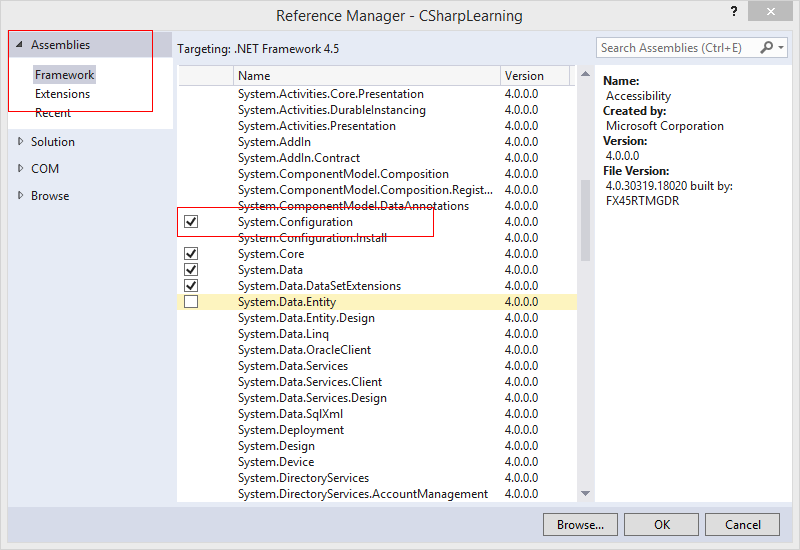The width and height of the screenshot is (800, 550).
Task: Select the Framework category
Action: coord(64,75)
